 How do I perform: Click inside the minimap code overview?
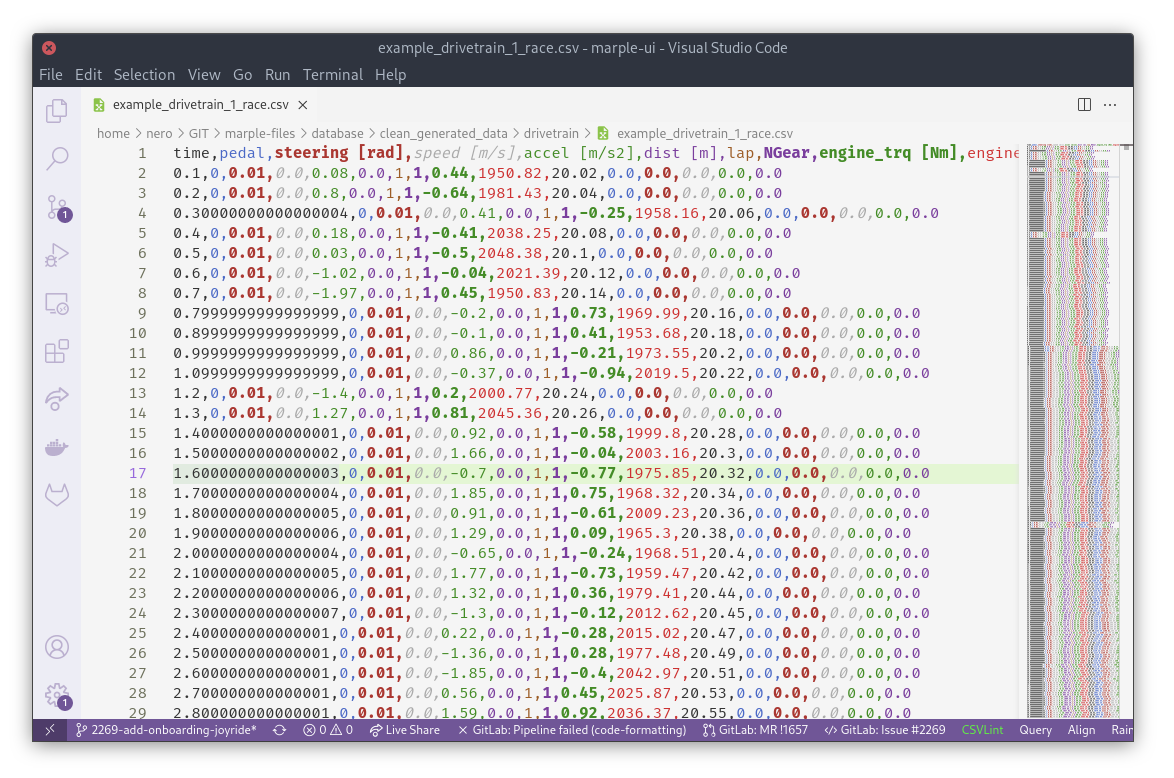(x=1073, y=431)
